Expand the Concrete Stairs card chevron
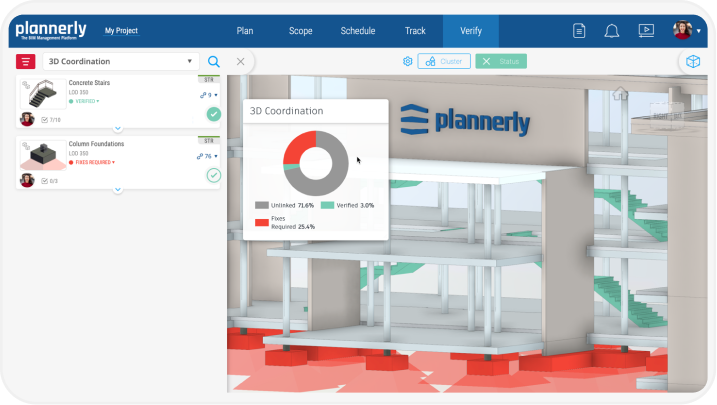Viewport: 717px width, 405px height. pos(118,128)
